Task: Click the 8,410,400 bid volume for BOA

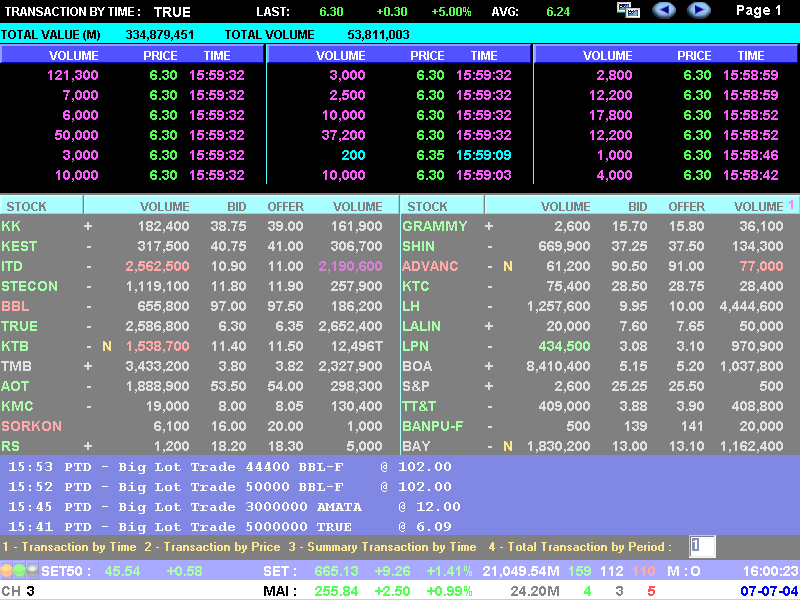Action: 558,366
